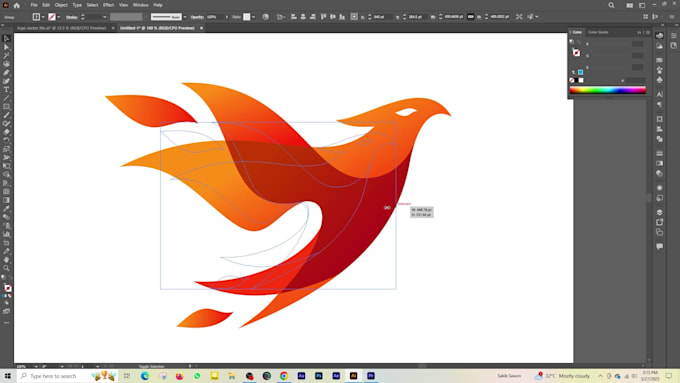Click the Isolate Selected Object button
This screenshot has height=383, width=680.
519,16
